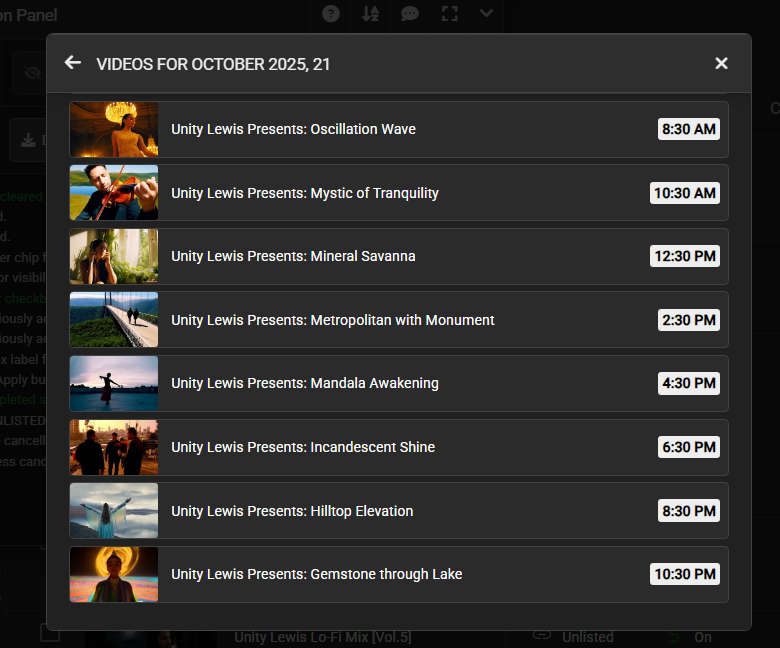Click the Incandescent Shine video title

coord(303,447)
